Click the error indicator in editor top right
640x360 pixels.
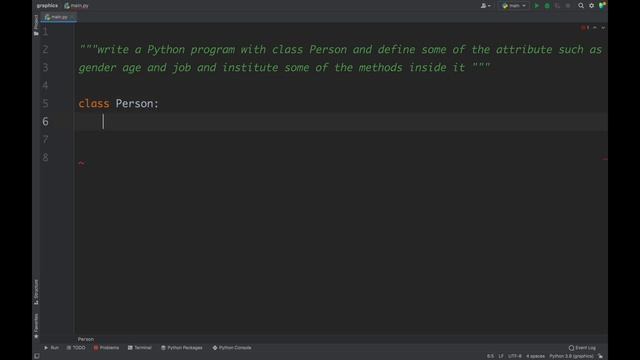click(x=585, y=27)
